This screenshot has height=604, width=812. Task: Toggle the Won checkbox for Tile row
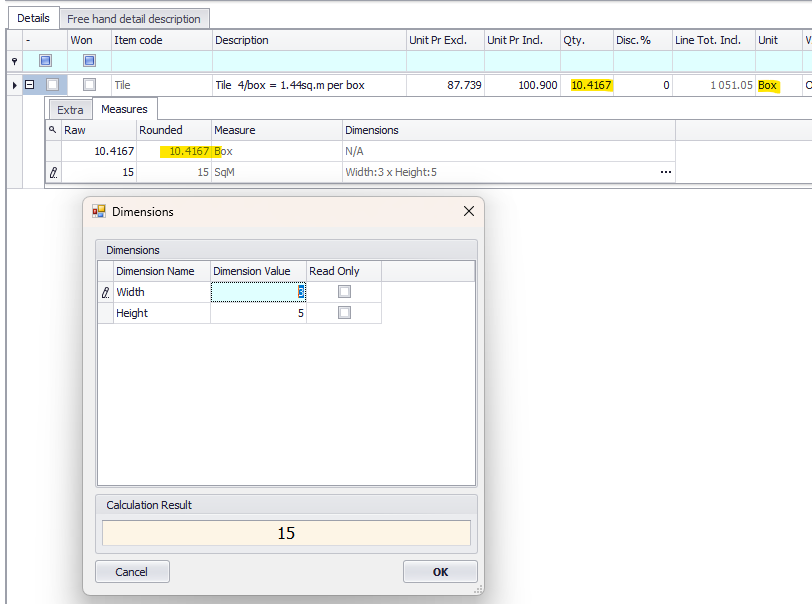tap(89, 86)
